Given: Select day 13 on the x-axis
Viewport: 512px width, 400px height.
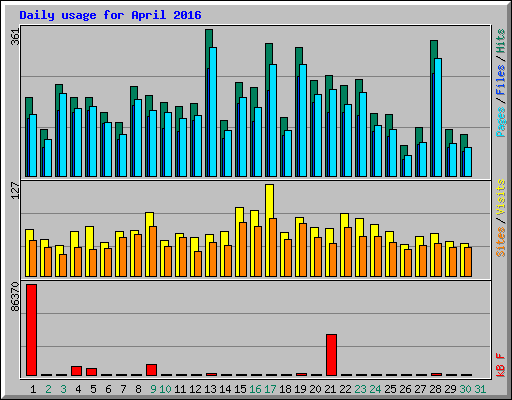Looking at the screenshot, I should [x=210, y=389].
